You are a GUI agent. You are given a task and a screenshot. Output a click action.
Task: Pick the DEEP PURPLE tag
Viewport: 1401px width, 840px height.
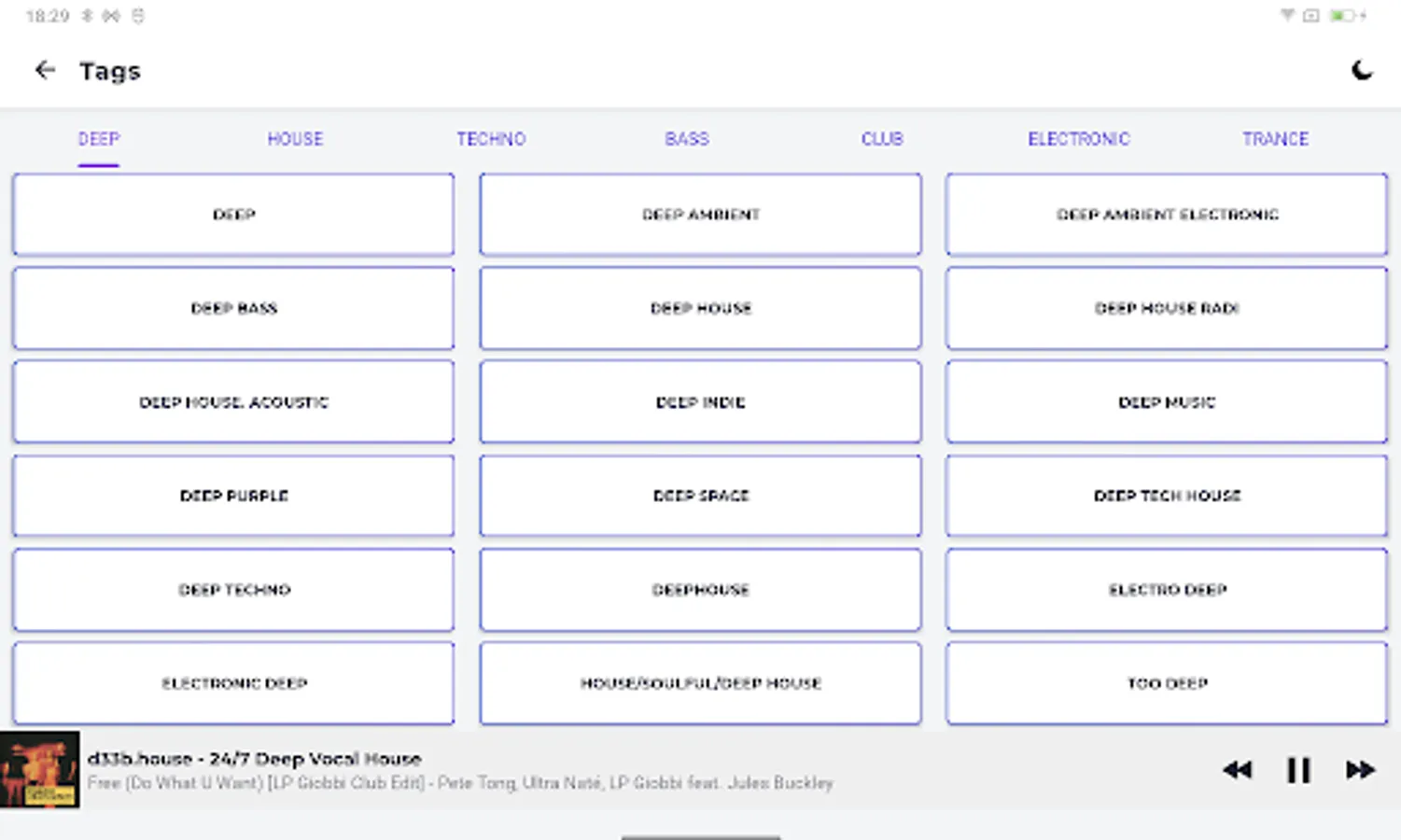click(x=233, y=496)
